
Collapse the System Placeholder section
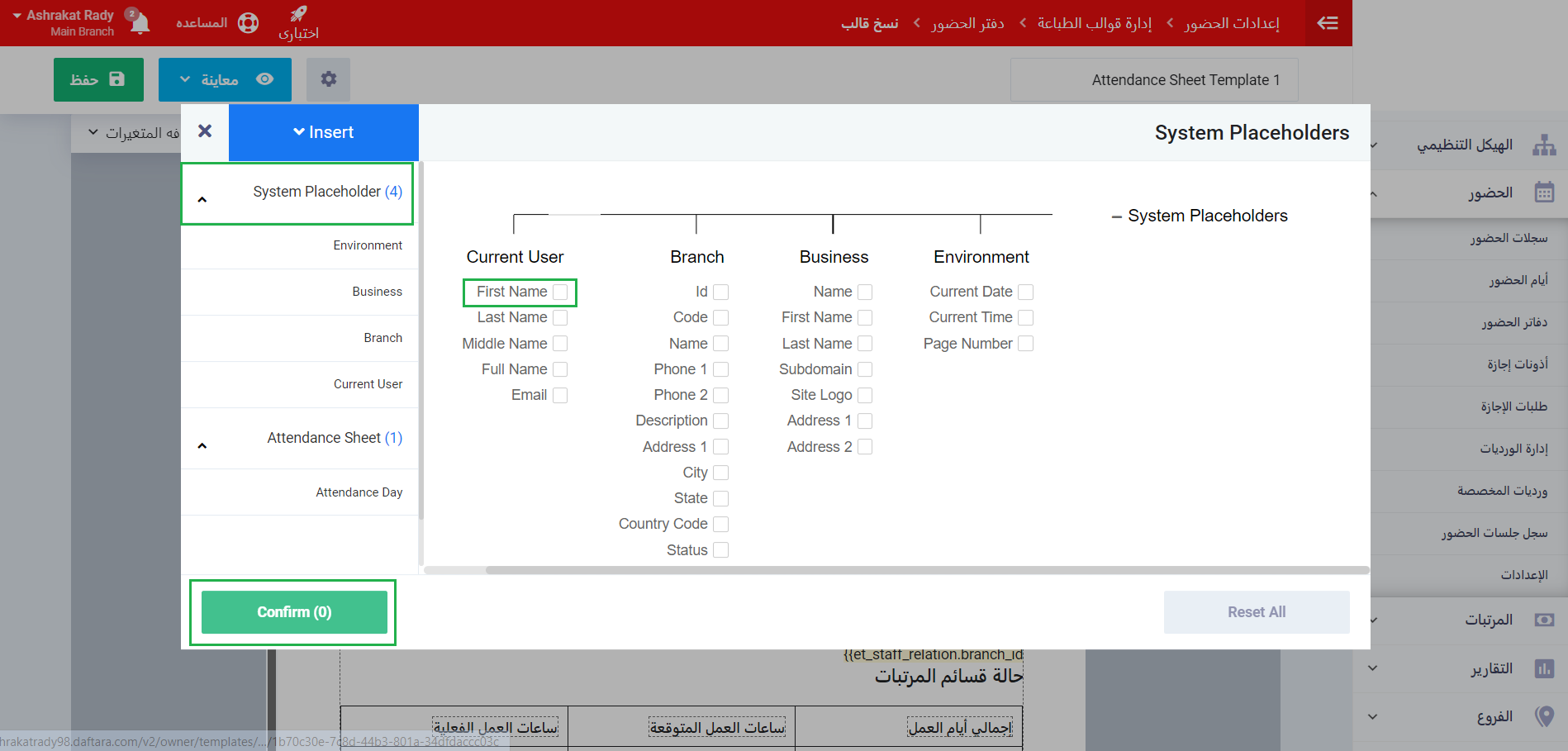click(x=202, y=199)
